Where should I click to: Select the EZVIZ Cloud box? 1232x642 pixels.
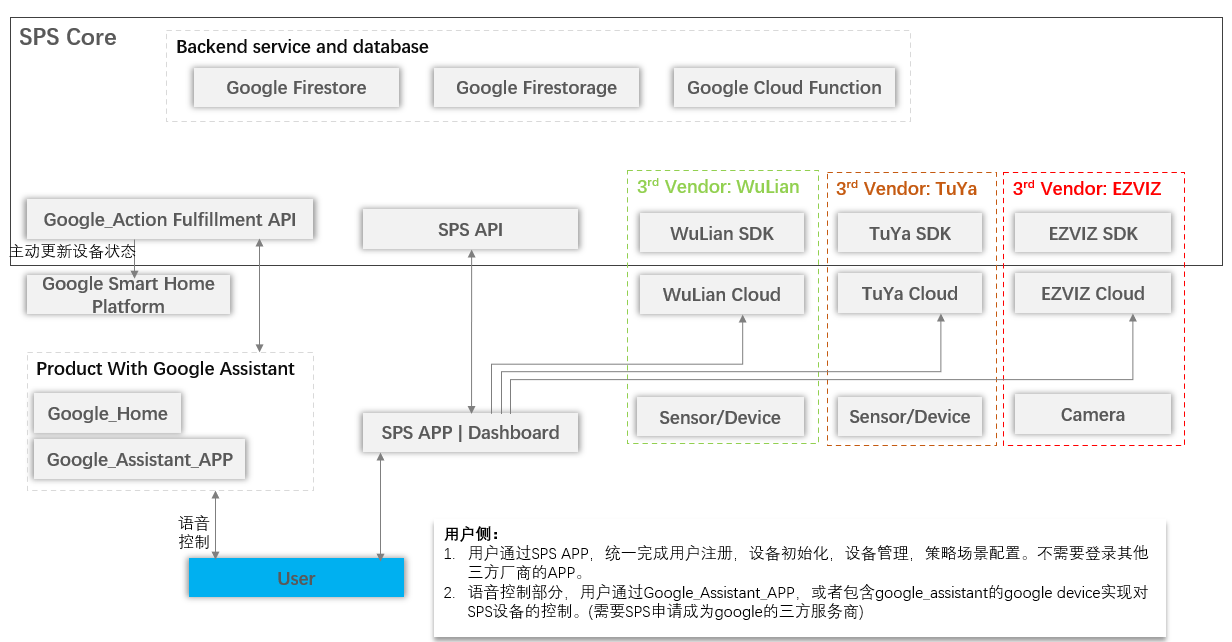pyautogui.click(x=1092, y=294)
